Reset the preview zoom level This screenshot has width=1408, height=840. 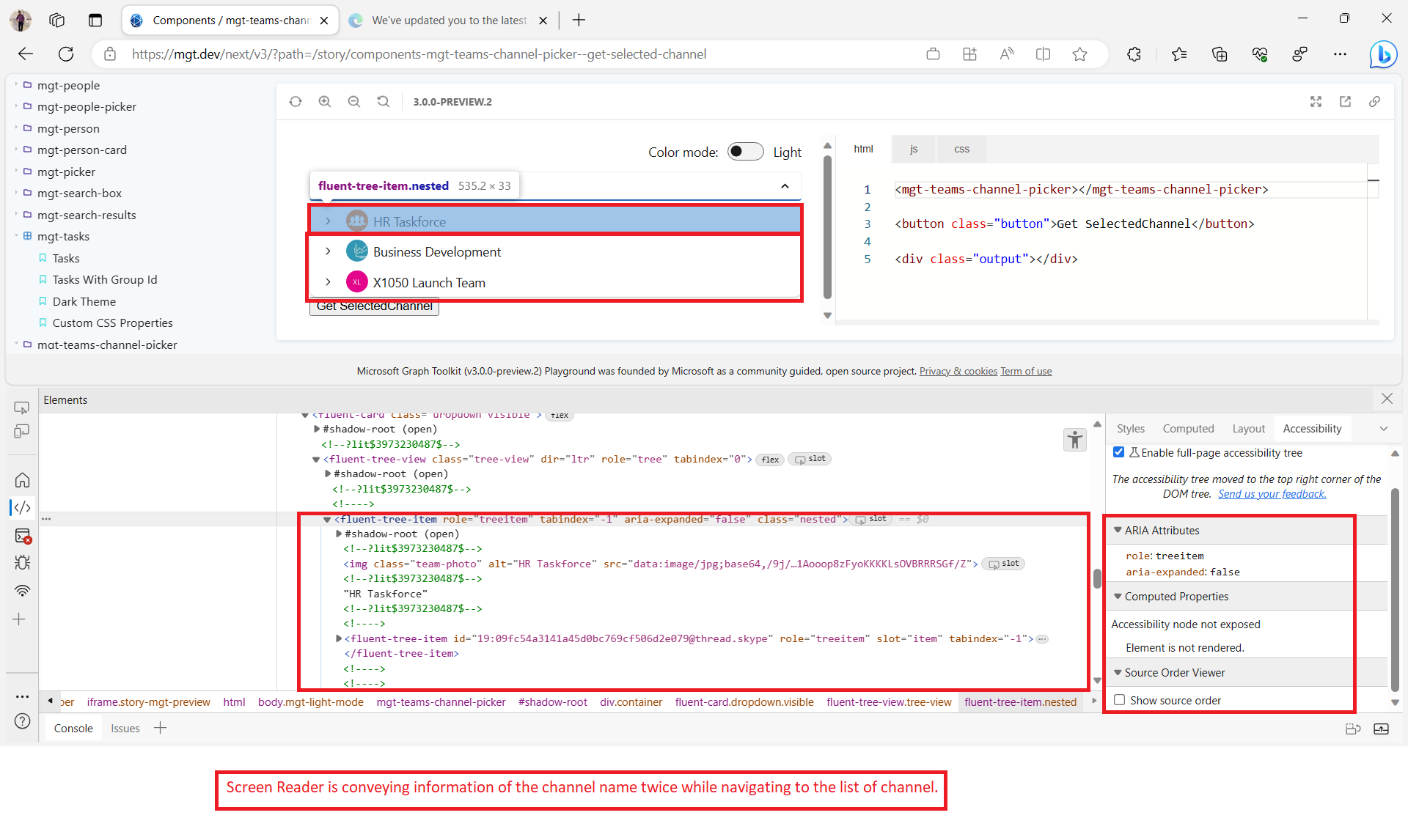pos(384,101)
